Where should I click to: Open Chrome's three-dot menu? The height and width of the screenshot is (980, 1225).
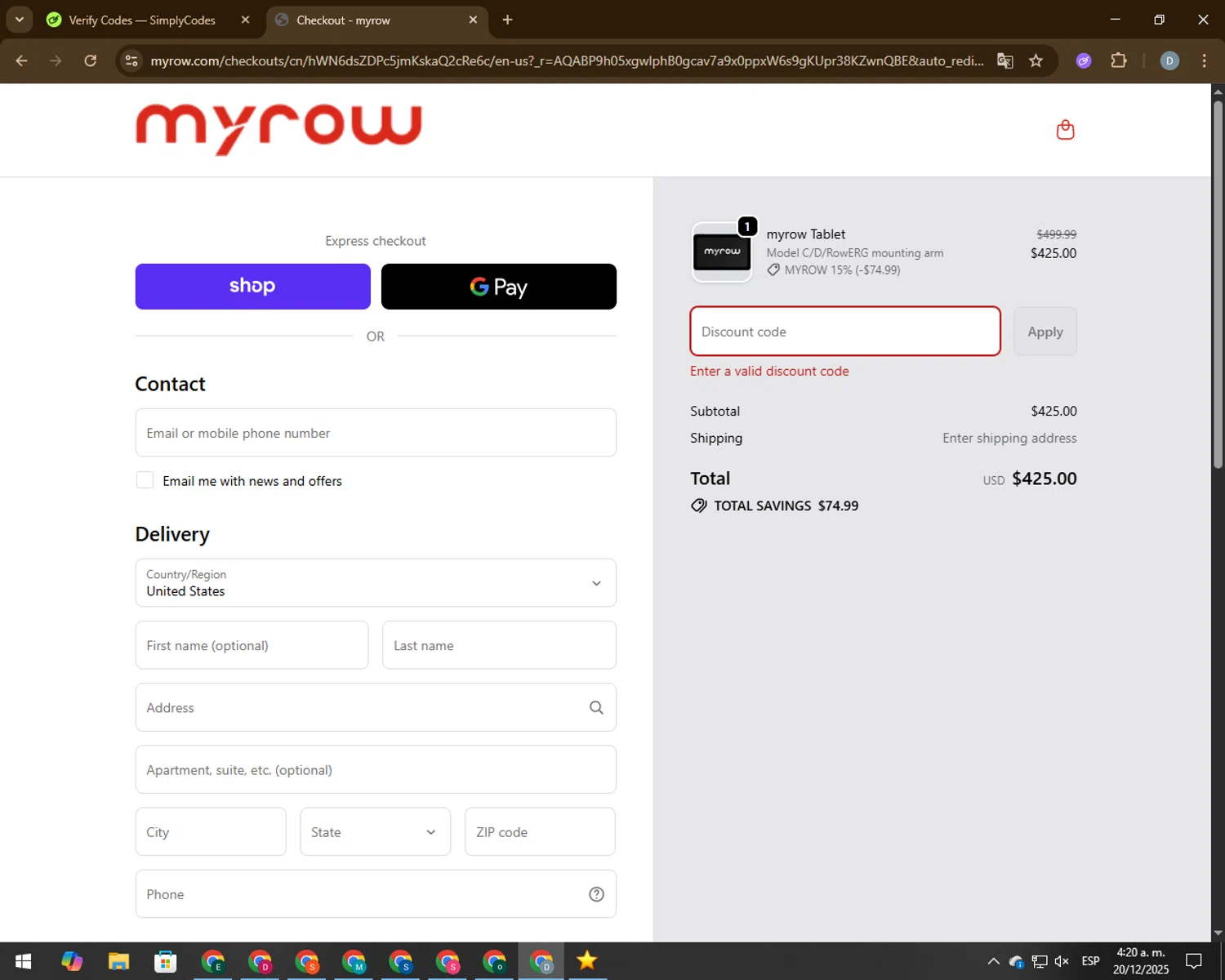pos(1204,60)
